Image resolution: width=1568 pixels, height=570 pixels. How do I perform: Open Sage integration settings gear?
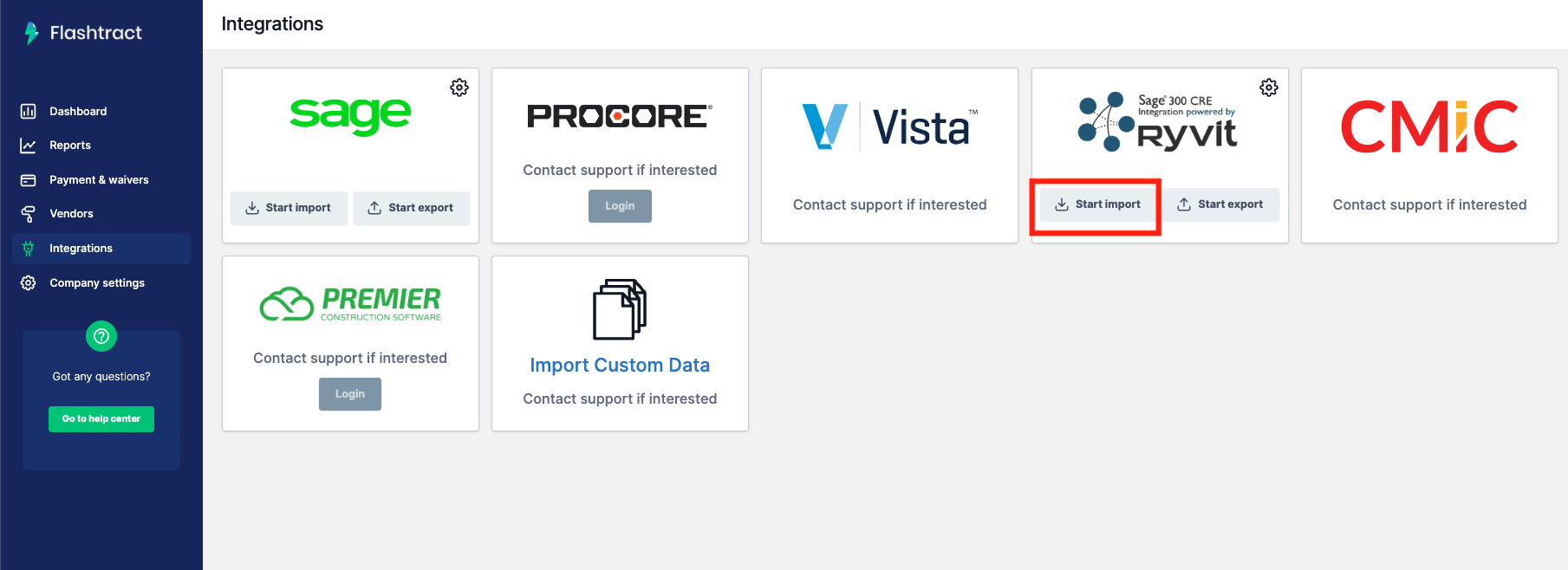(459, 87)
